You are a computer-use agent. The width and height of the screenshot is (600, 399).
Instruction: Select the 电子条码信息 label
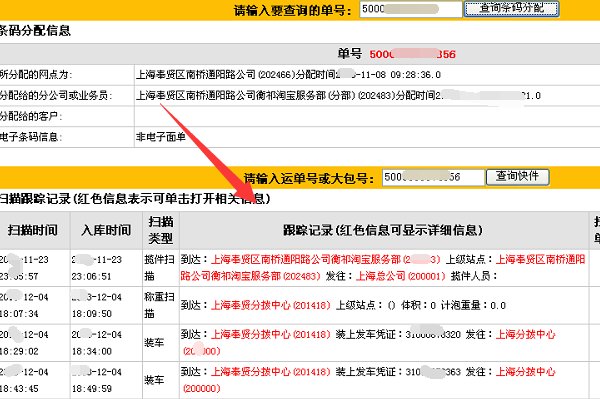[x=31, y=137]
